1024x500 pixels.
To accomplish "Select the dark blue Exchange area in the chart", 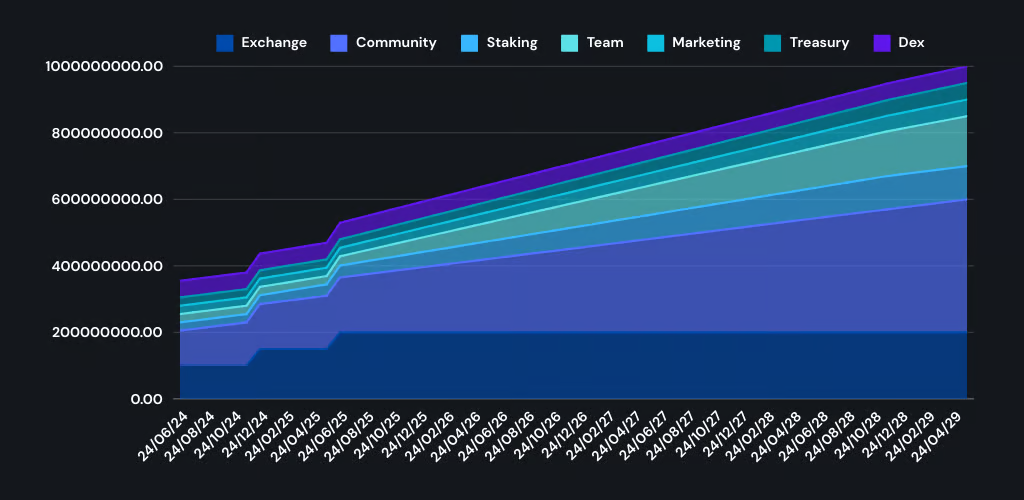I will tap(600, 365).
